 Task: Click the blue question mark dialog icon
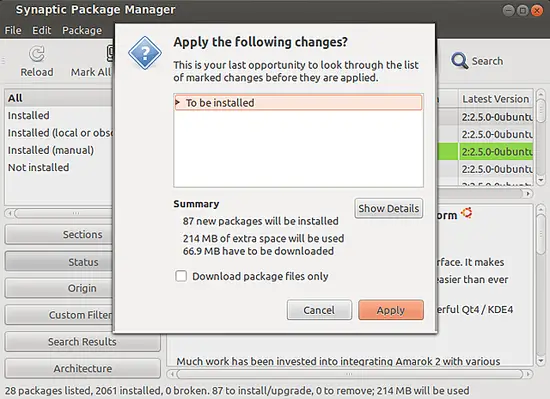145,53
